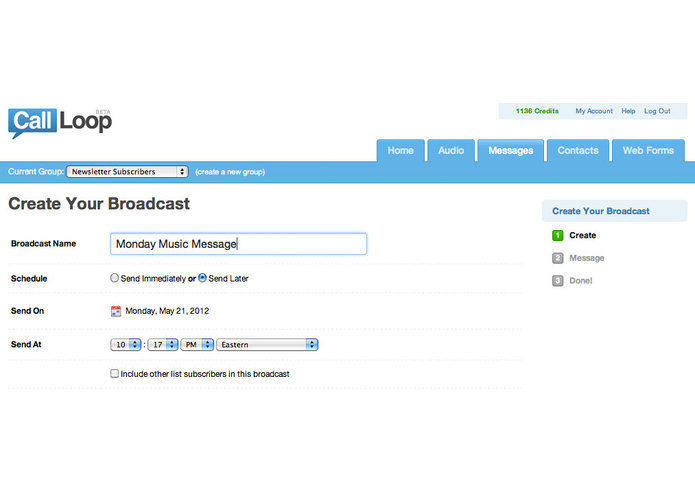695x494 pixels.
Task: Click the Done! step label in sidebar
Action: 581,280
